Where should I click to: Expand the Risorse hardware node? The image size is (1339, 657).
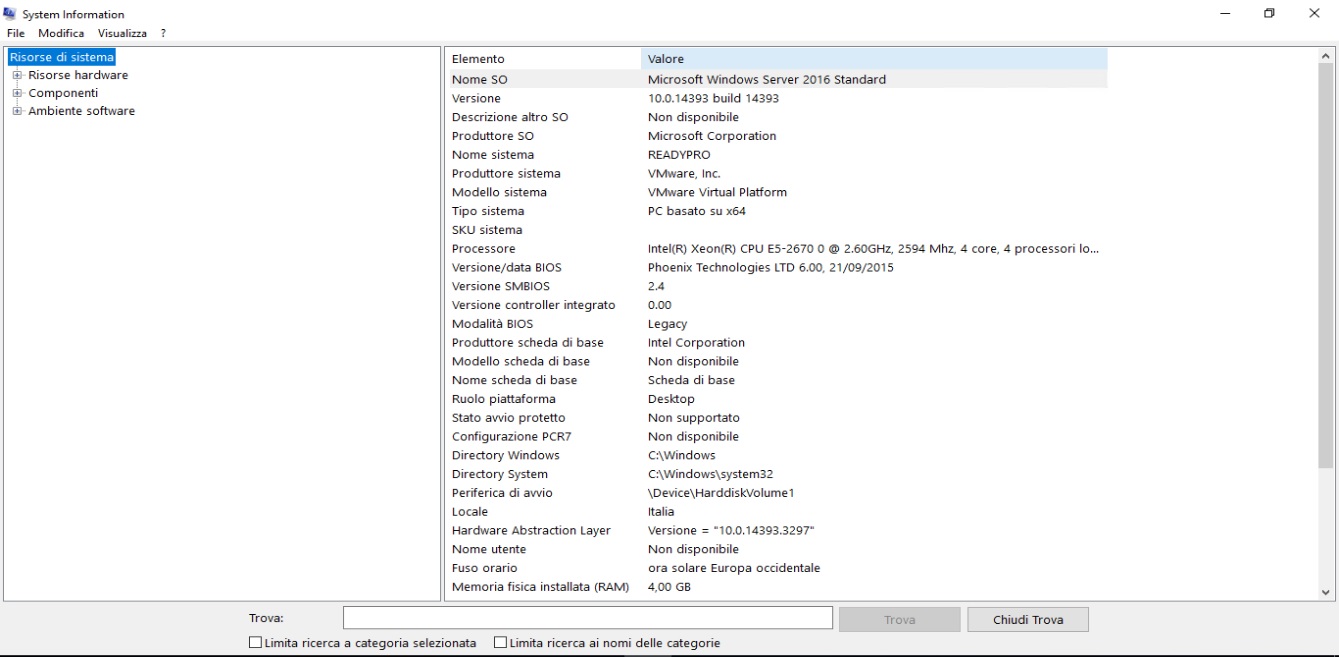coord(17,75)
